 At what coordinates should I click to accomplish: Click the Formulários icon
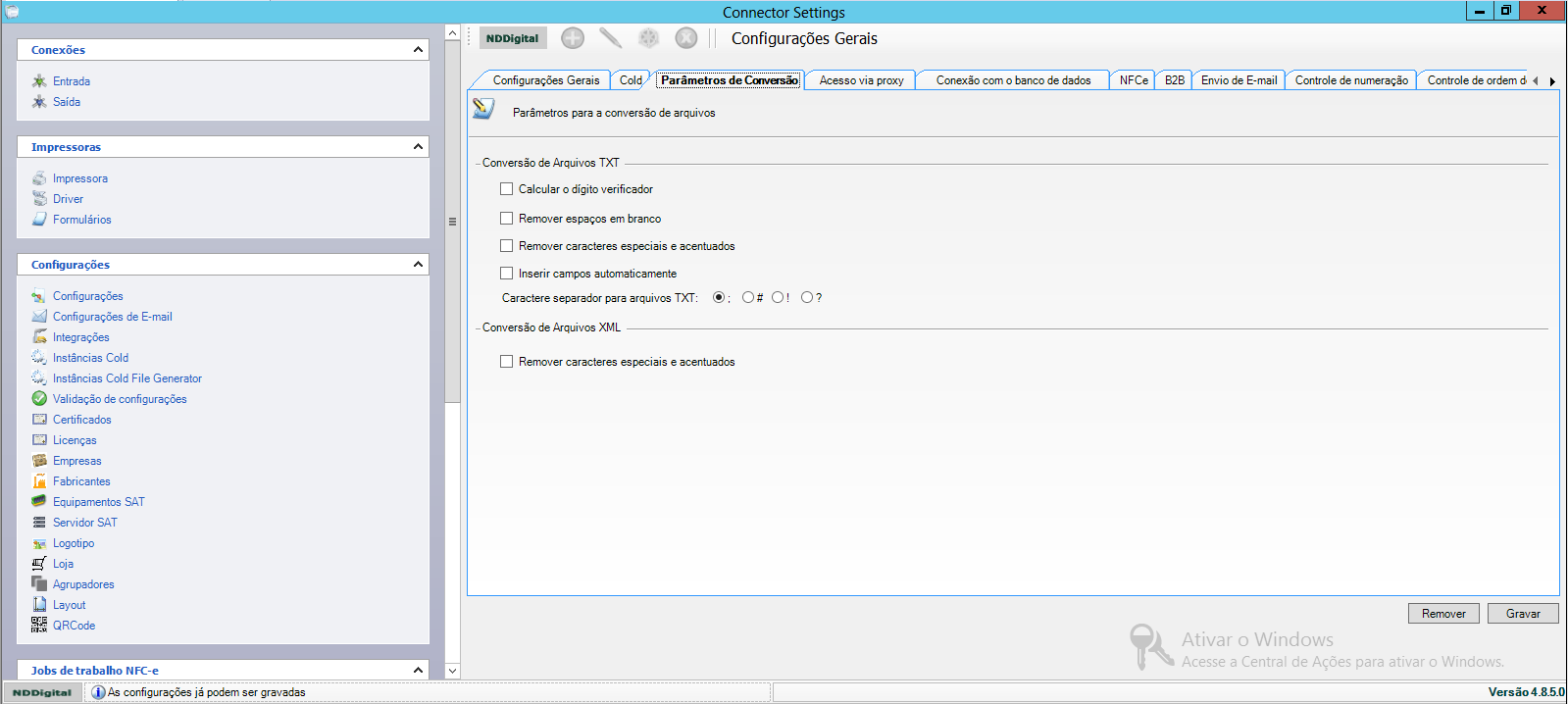click(39, 220)
